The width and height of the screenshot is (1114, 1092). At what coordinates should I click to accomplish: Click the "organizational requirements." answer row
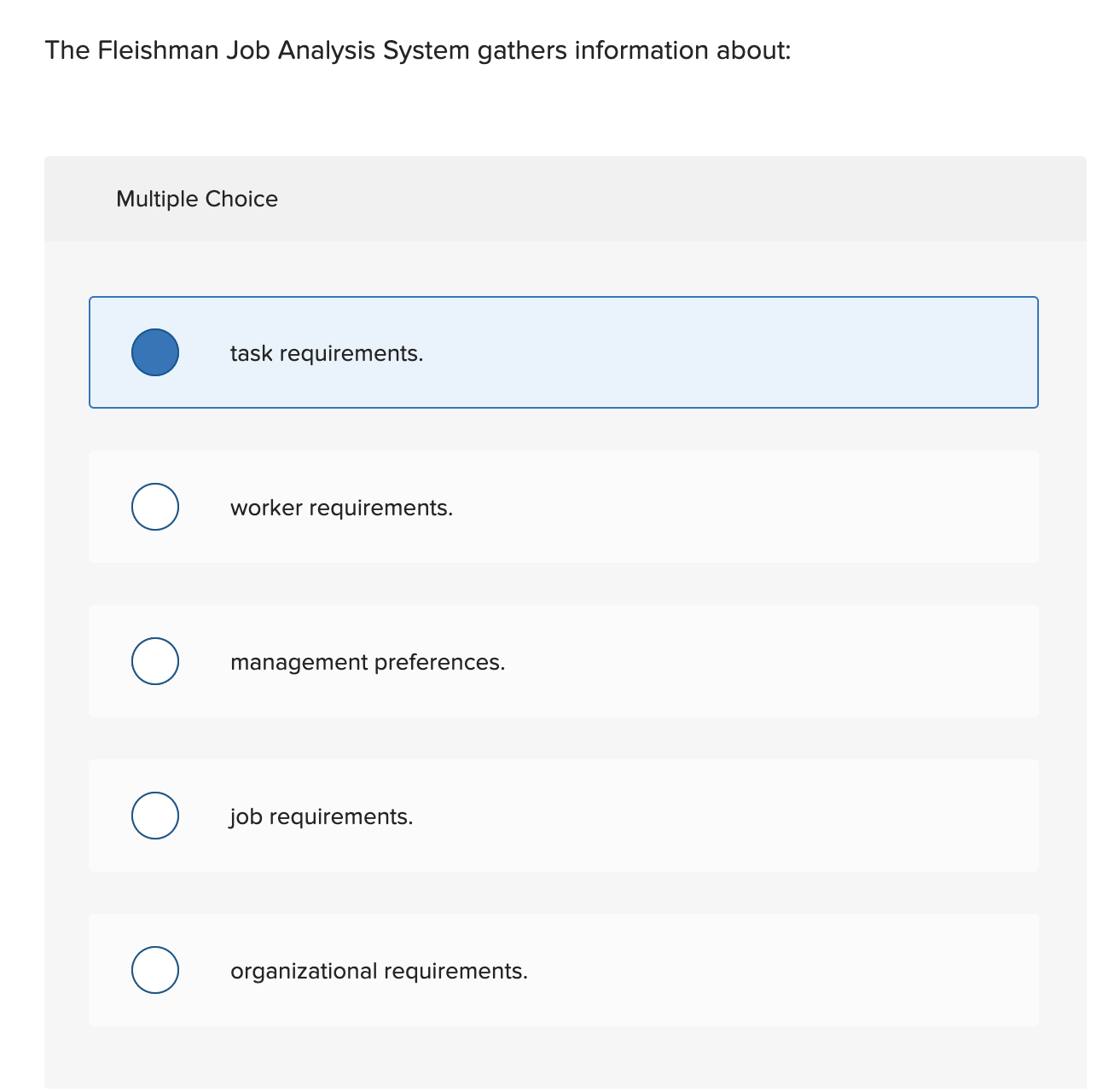563,970
